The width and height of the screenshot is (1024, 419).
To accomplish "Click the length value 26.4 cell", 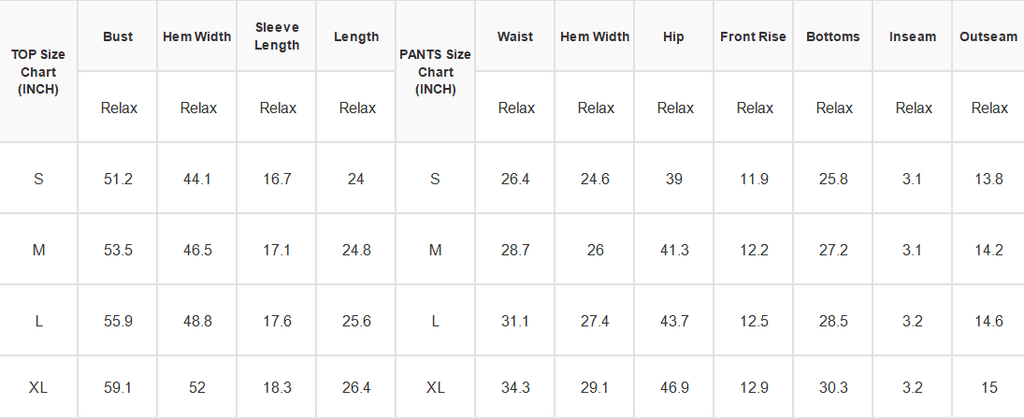I will pos(356,388).
